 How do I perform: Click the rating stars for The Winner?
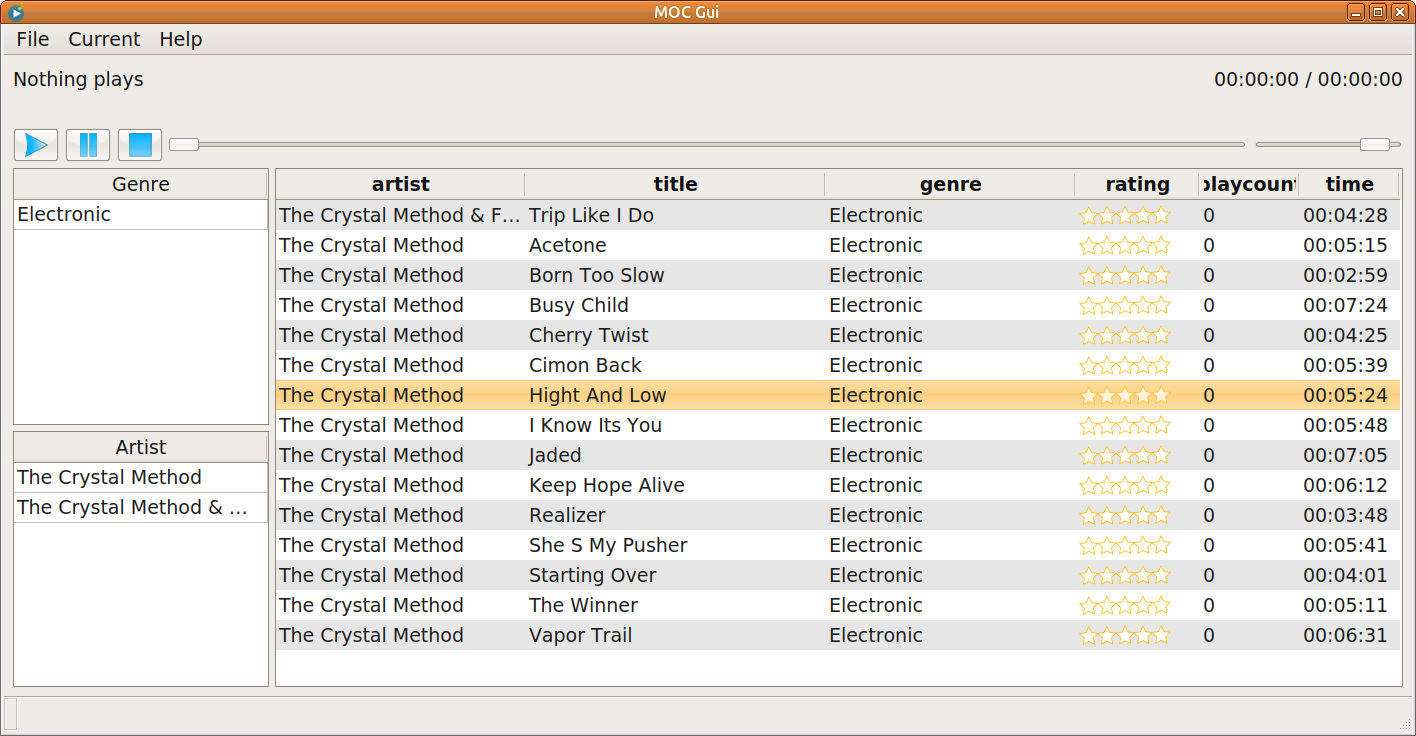click(x=1125, y=605)
